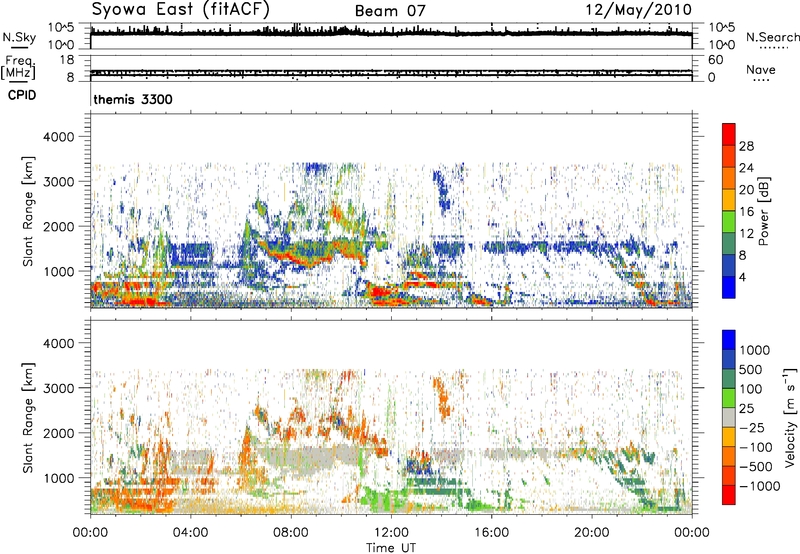Click the Power [dB] color bar

point(729,211)
